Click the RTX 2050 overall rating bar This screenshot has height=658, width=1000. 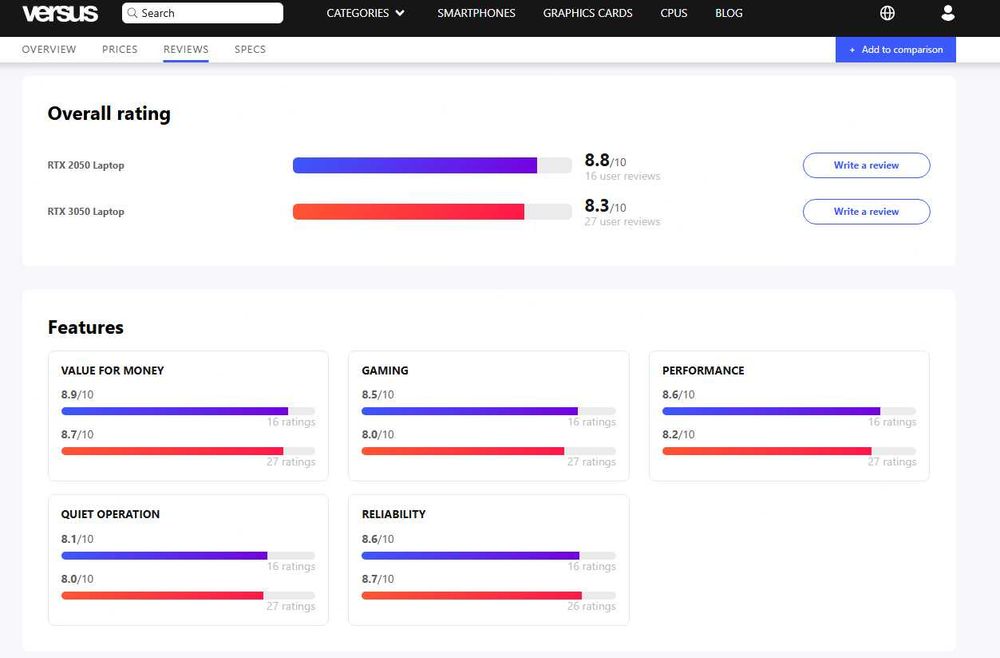pyautogui.click(x=432, y=165)
